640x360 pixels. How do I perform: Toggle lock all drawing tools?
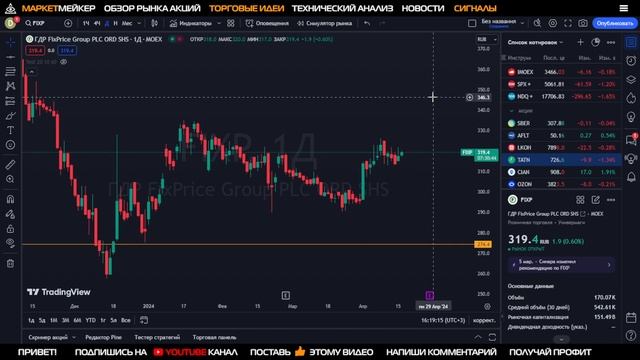point(10,229)
